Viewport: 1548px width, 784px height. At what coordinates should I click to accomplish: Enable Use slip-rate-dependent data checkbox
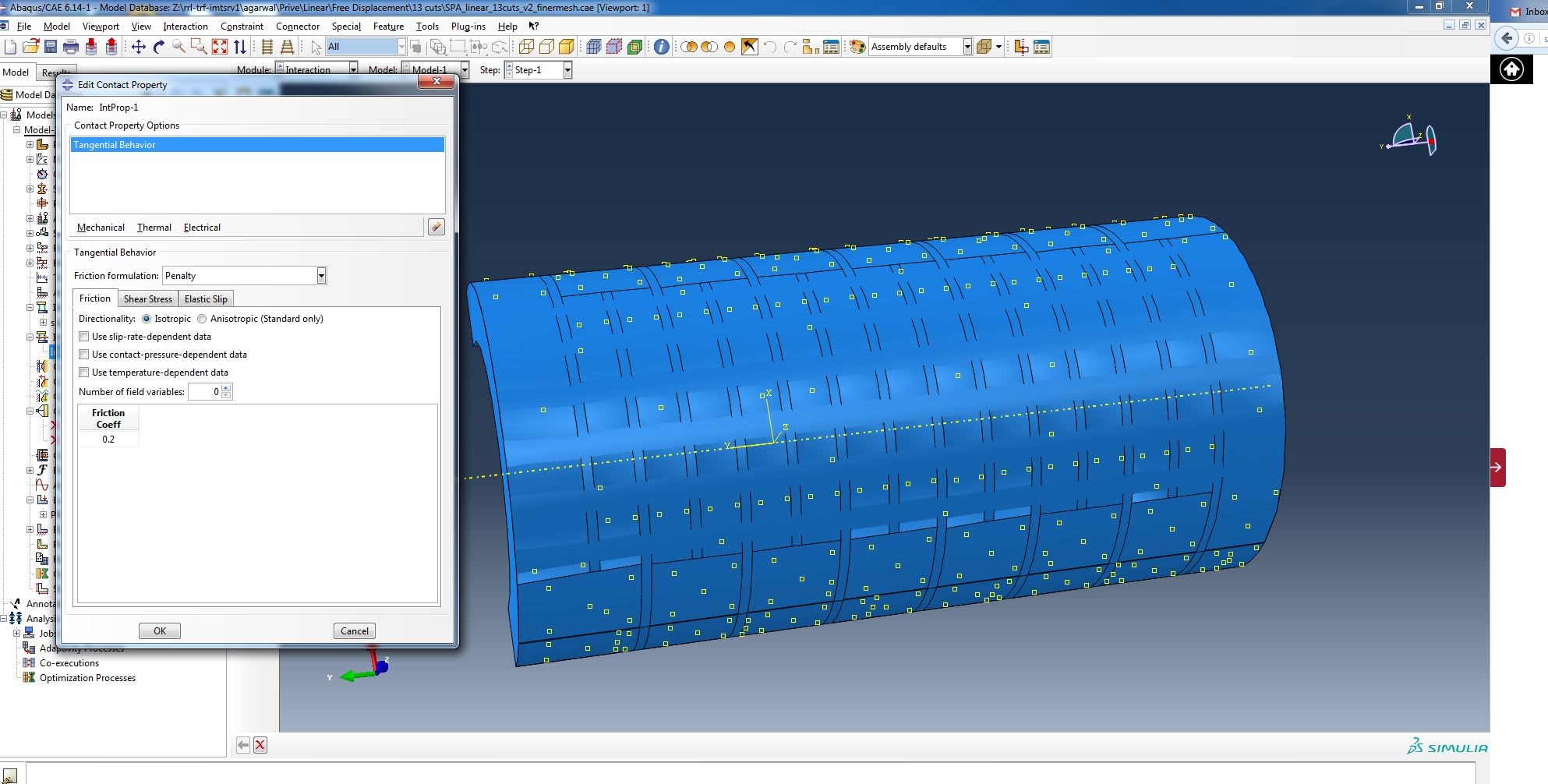84,337
